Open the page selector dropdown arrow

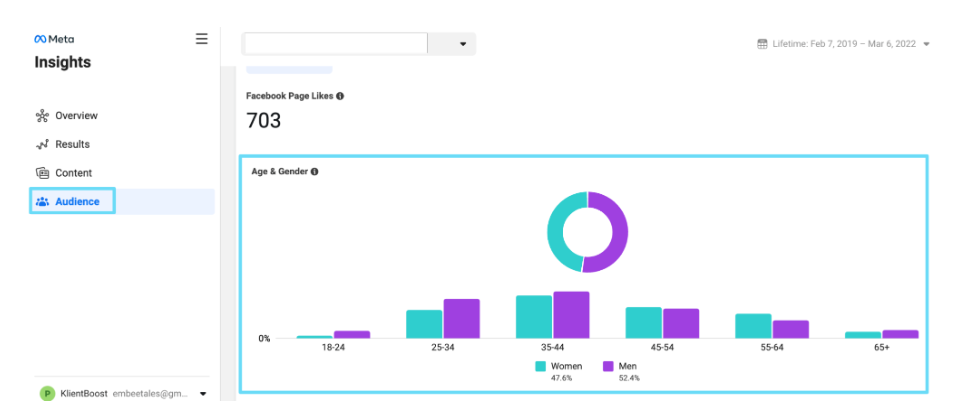[462, 44]
